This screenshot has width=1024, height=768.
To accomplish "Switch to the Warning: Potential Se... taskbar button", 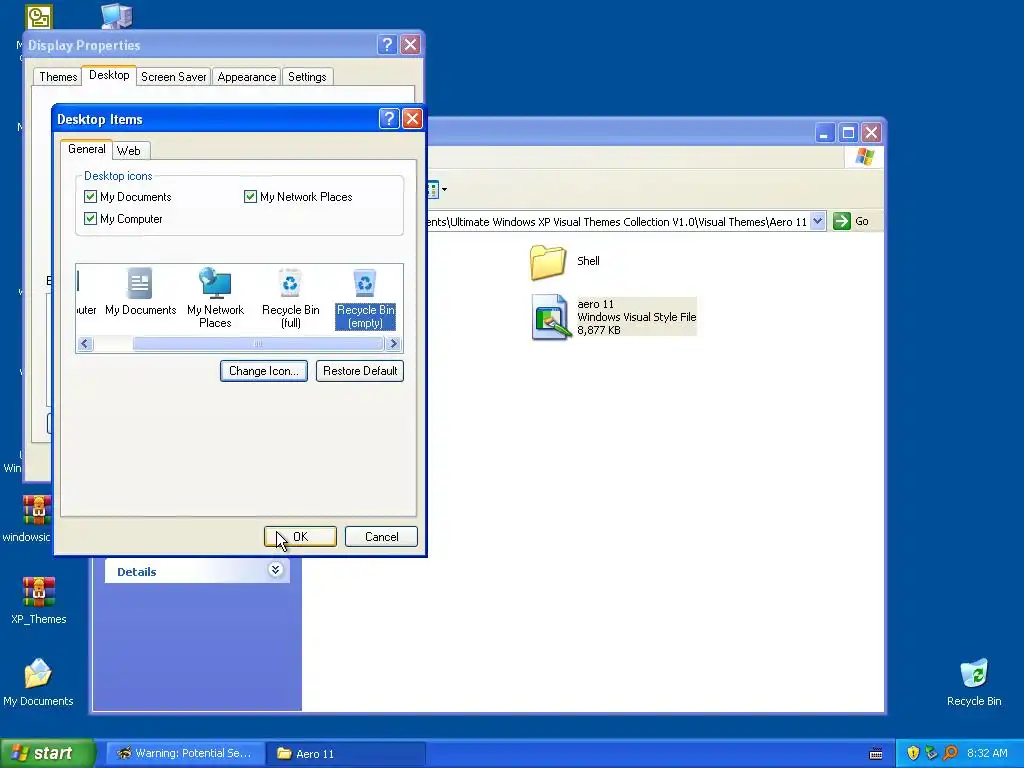I will [x=185, y=753].
